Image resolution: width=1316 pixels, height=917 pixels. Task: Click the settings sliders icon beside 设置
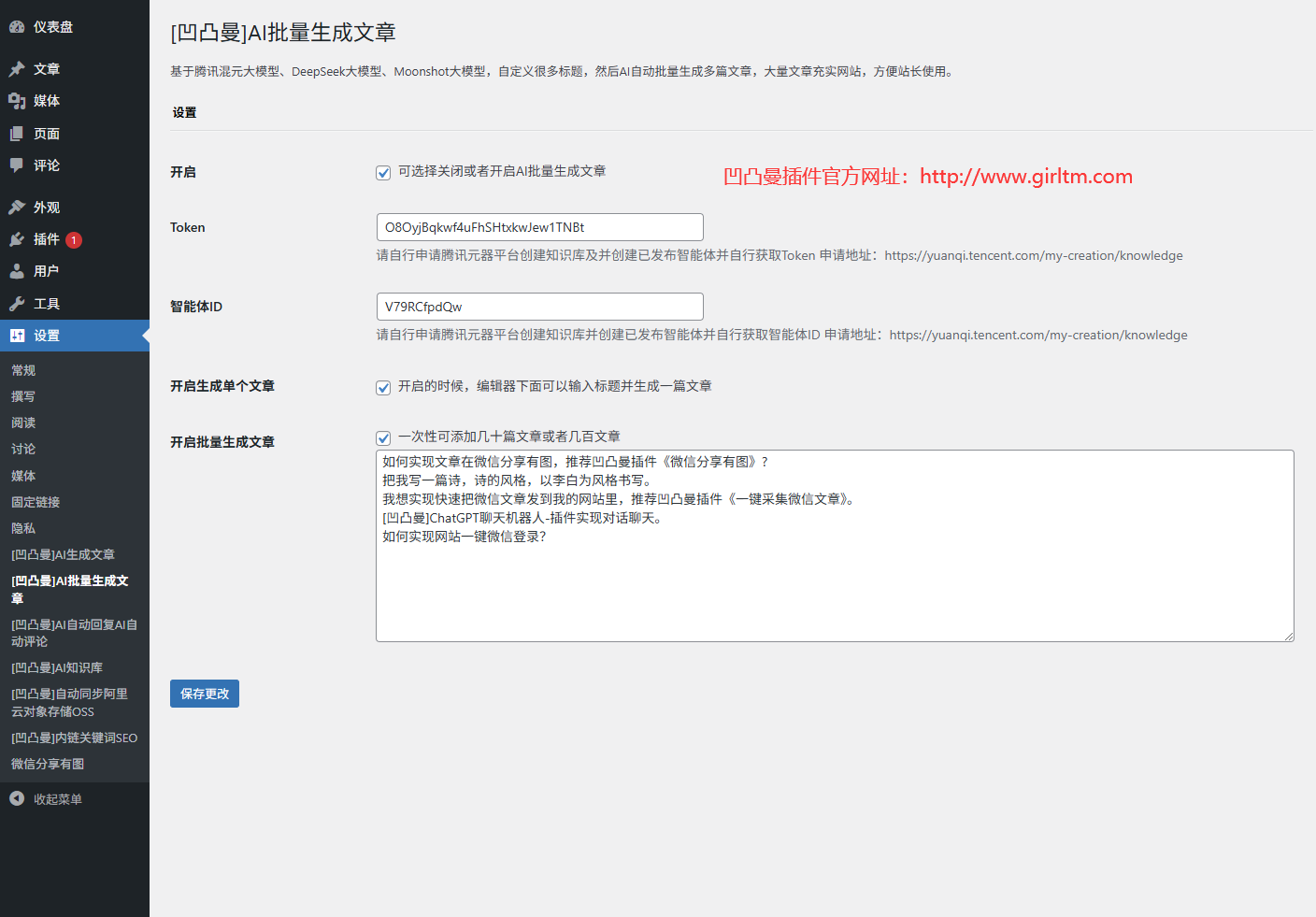tap(17, 336)
